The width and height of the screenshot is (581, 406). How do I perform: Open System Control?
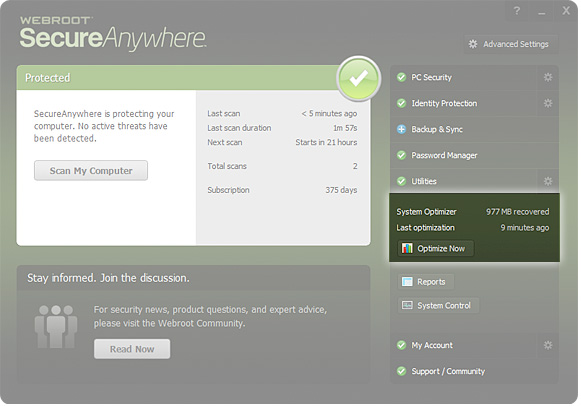[x=438, y=306]
